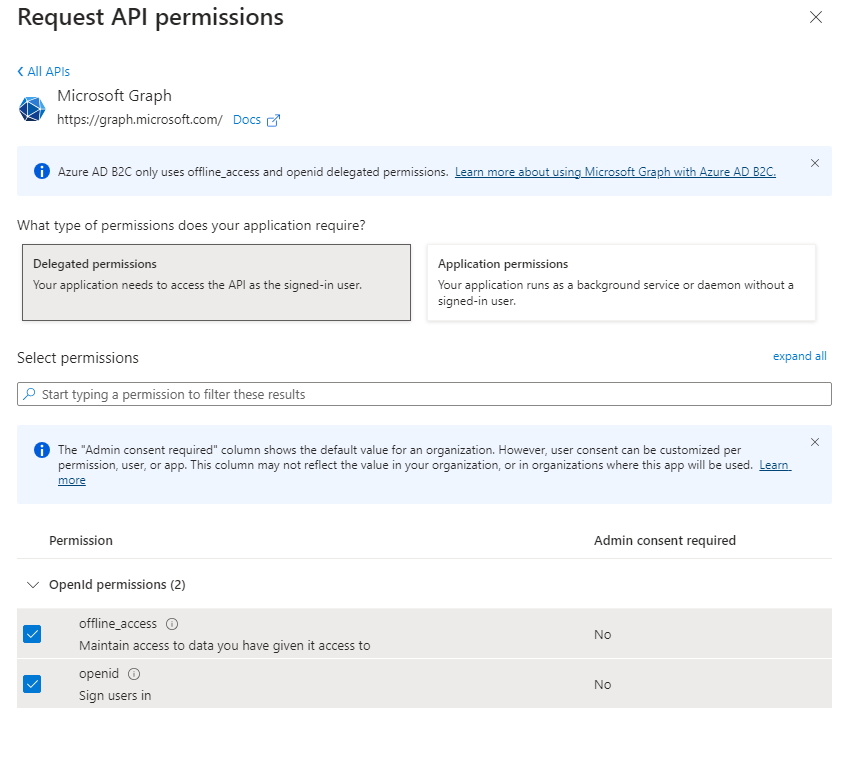852x783 pixels.
Task: Select the Delegated permissions tile
Action: (216, 282)
